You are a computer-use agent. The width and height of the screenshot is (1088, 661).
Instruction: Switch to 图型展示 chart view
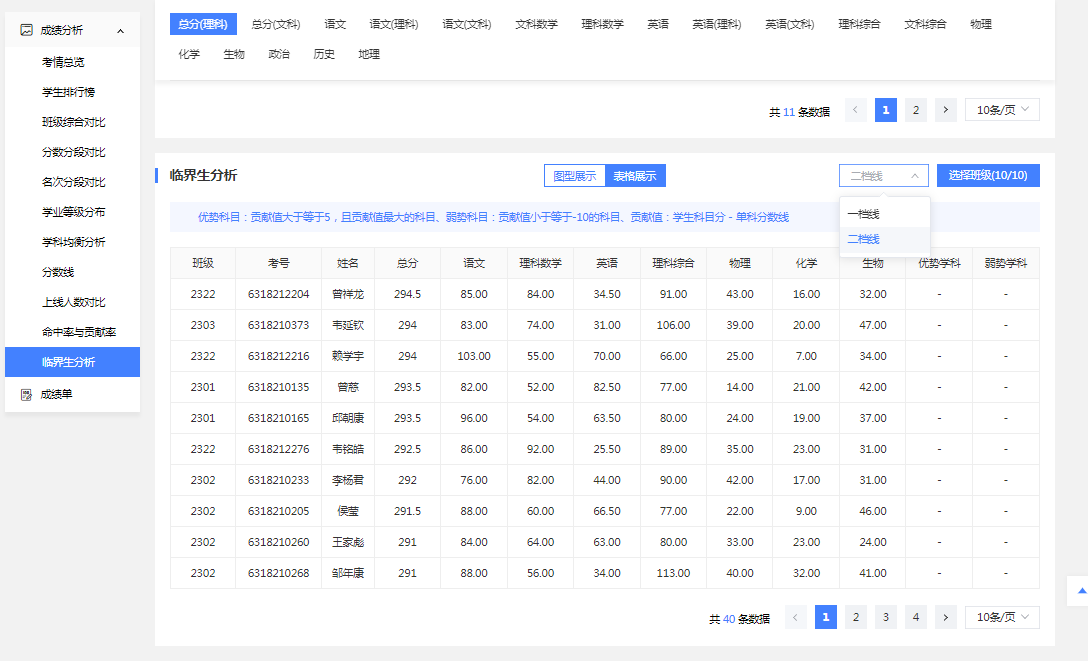575,176
